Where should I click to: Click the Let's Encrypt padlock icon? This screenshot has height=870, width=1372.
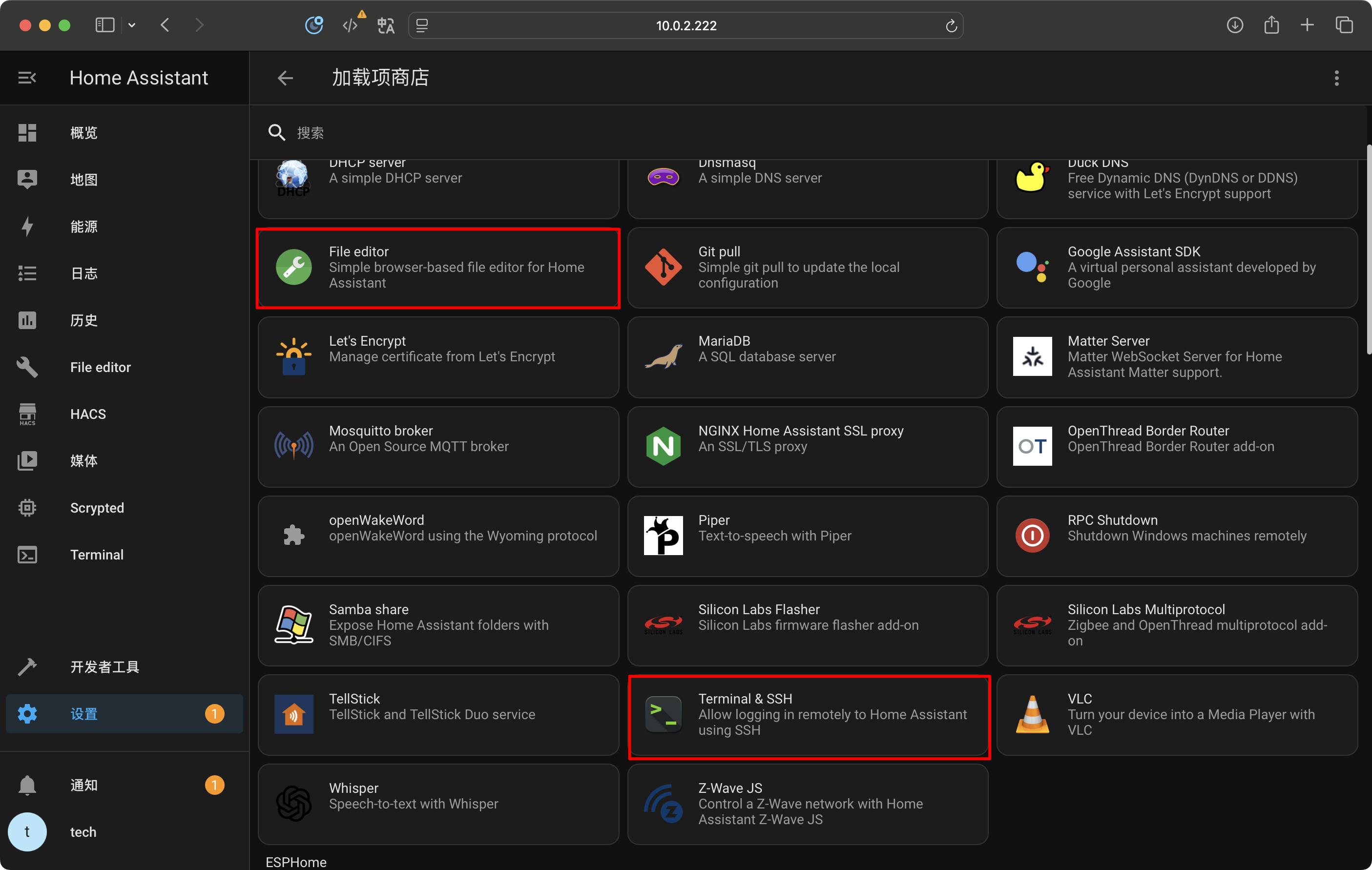tap(293, 356)
